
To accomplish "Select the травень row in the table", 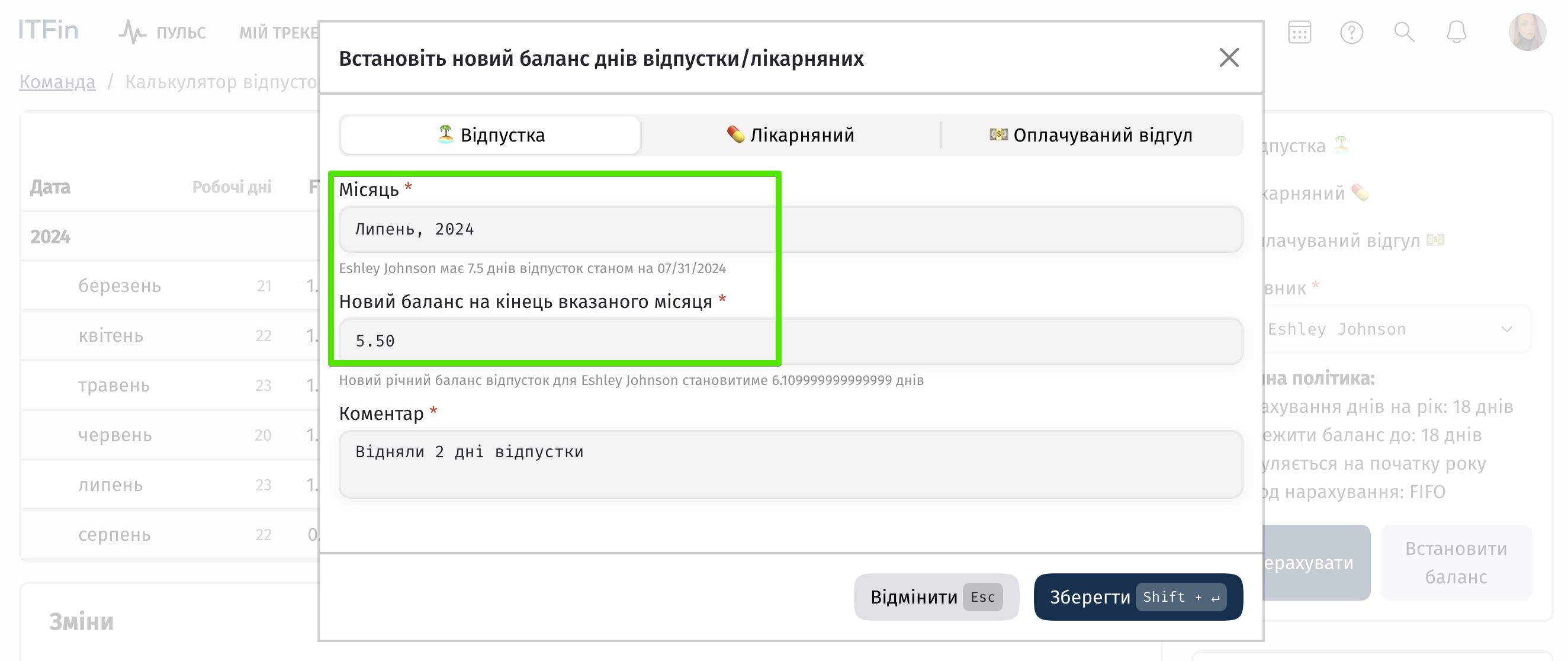I will (x=171, y=386).
